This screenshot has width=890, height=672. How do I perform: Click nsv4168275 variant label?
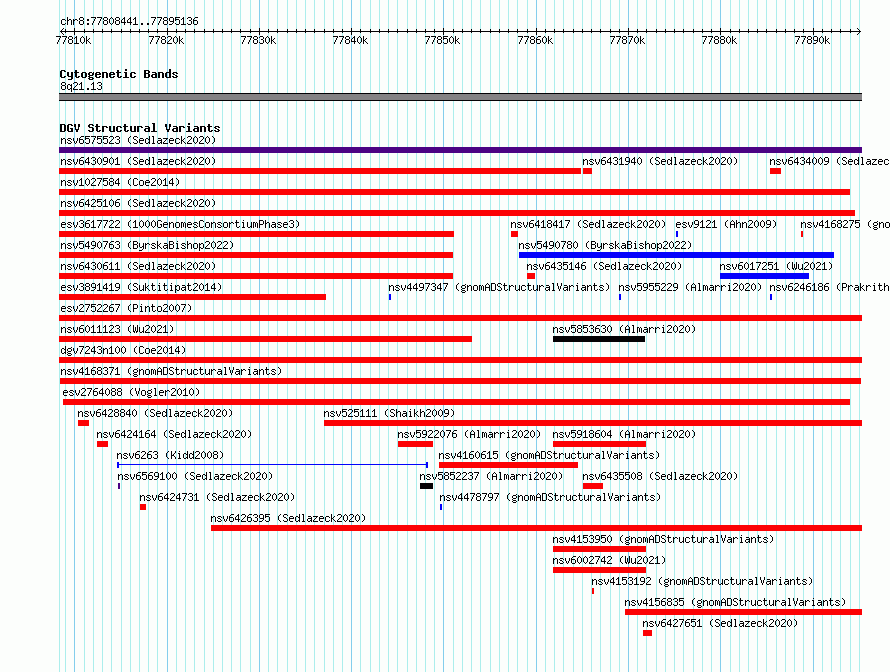(x=845, y=224)
